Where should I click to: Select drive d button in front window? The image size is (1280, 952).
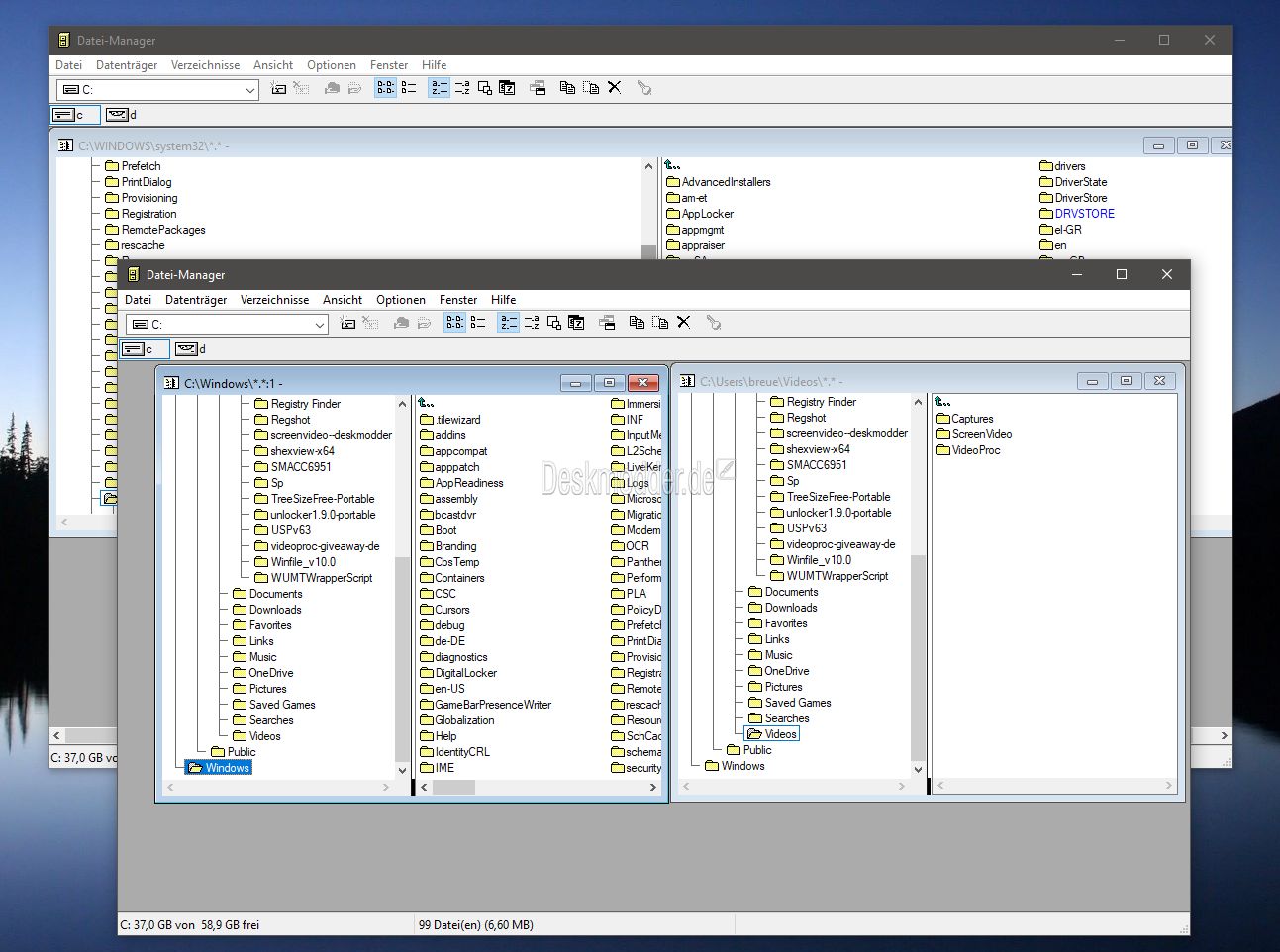191,349
